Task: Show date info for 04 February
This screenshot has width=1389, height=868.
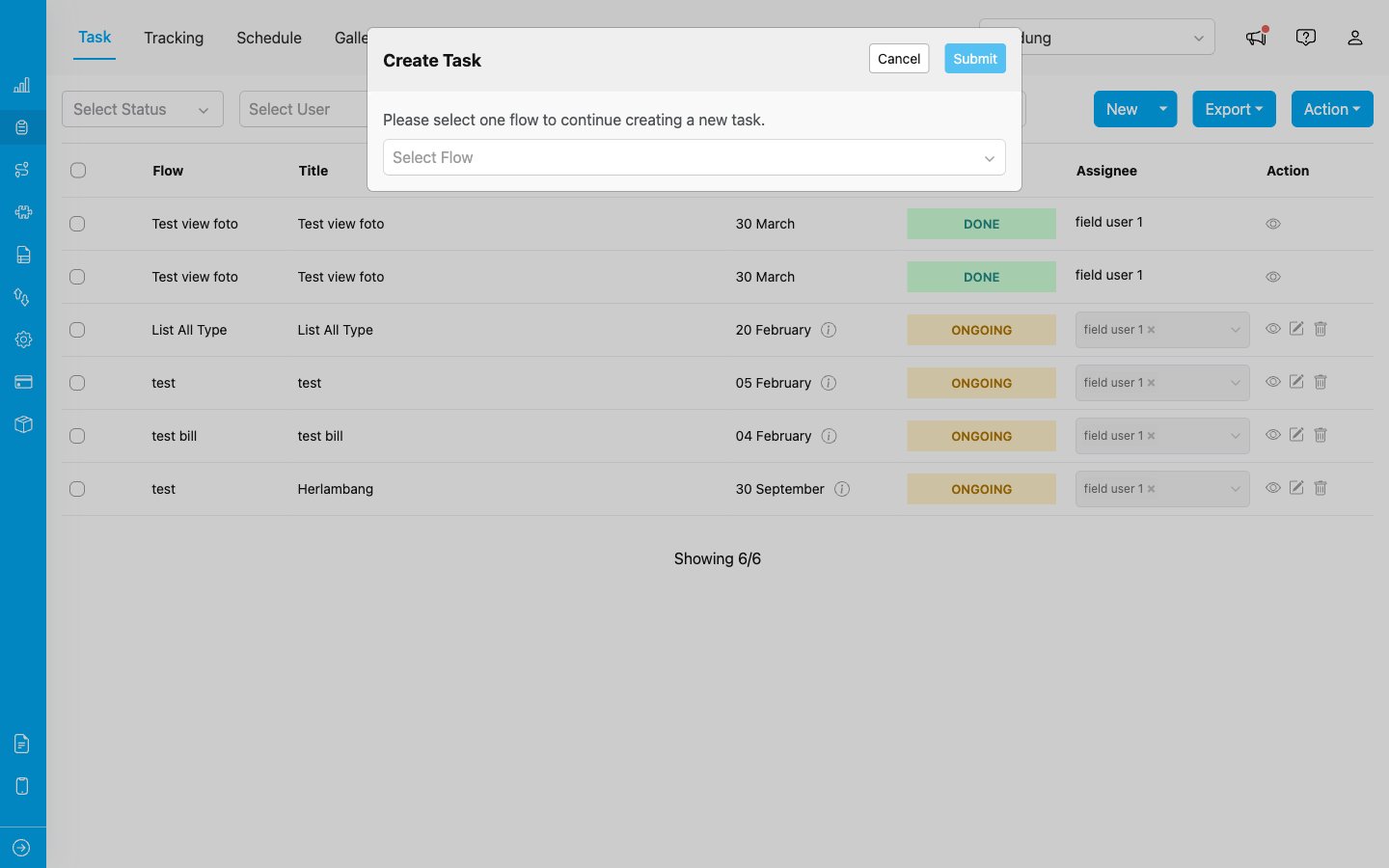Action: [x=829, y=436]
